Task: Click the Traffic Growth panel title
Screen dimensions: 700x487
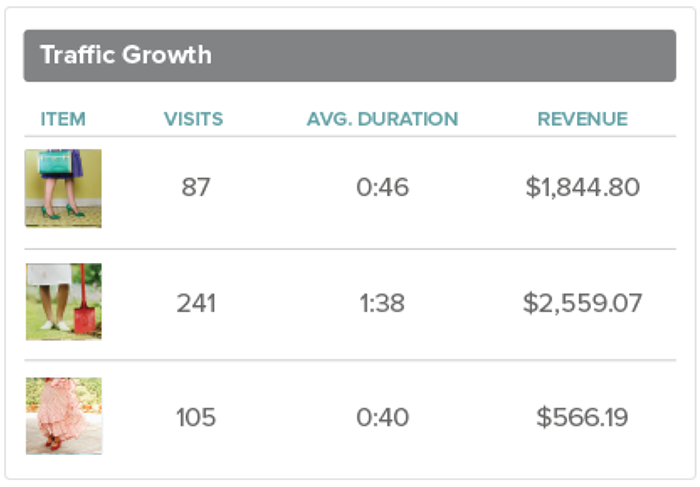Action: tap(126, 55)
